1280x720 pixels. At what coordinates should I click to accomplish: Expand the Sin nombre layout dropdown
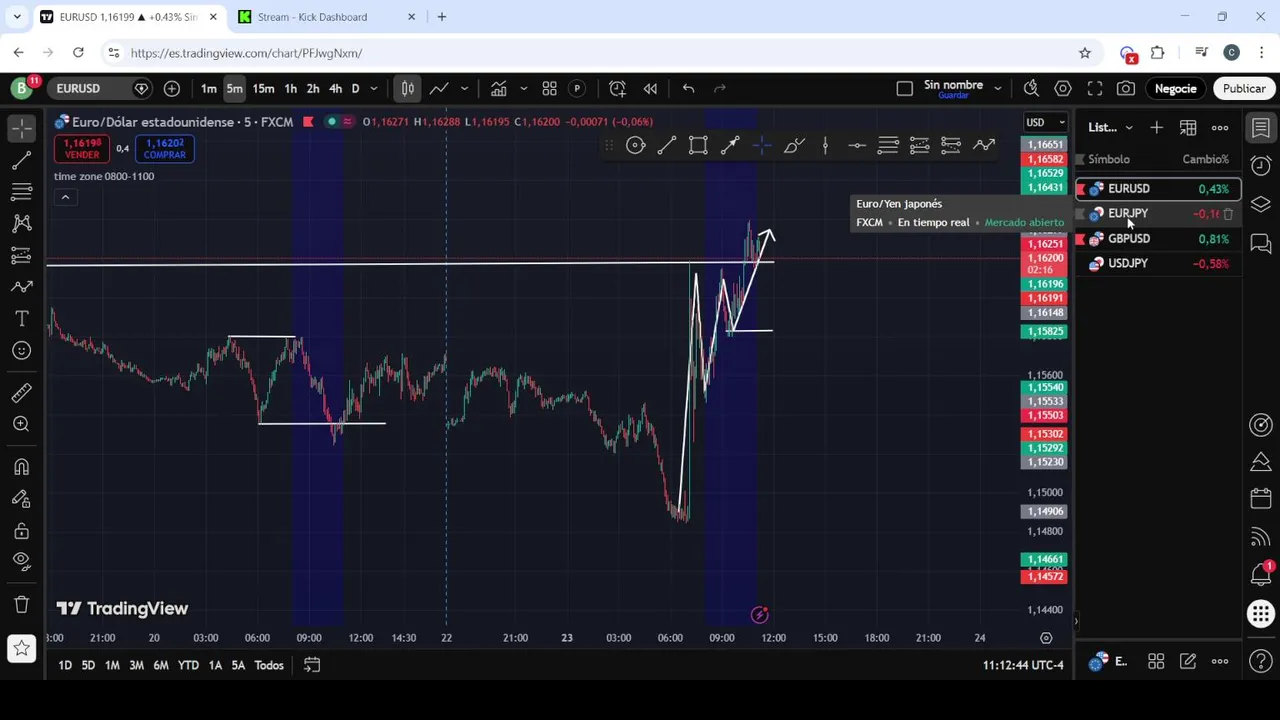point(997,88)
